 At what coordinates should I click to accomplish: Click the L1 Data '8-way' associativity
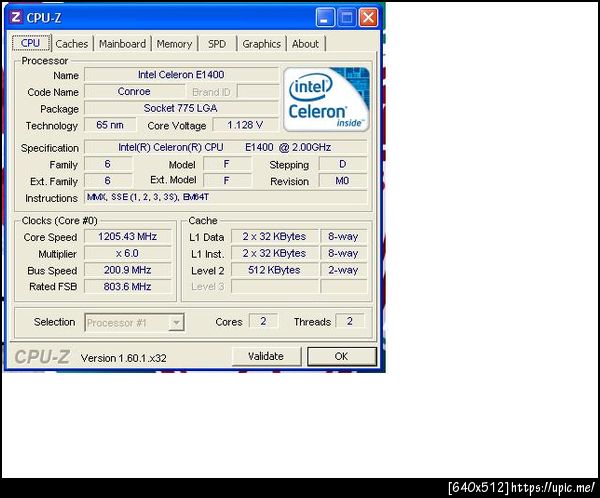tap(343, 237)
